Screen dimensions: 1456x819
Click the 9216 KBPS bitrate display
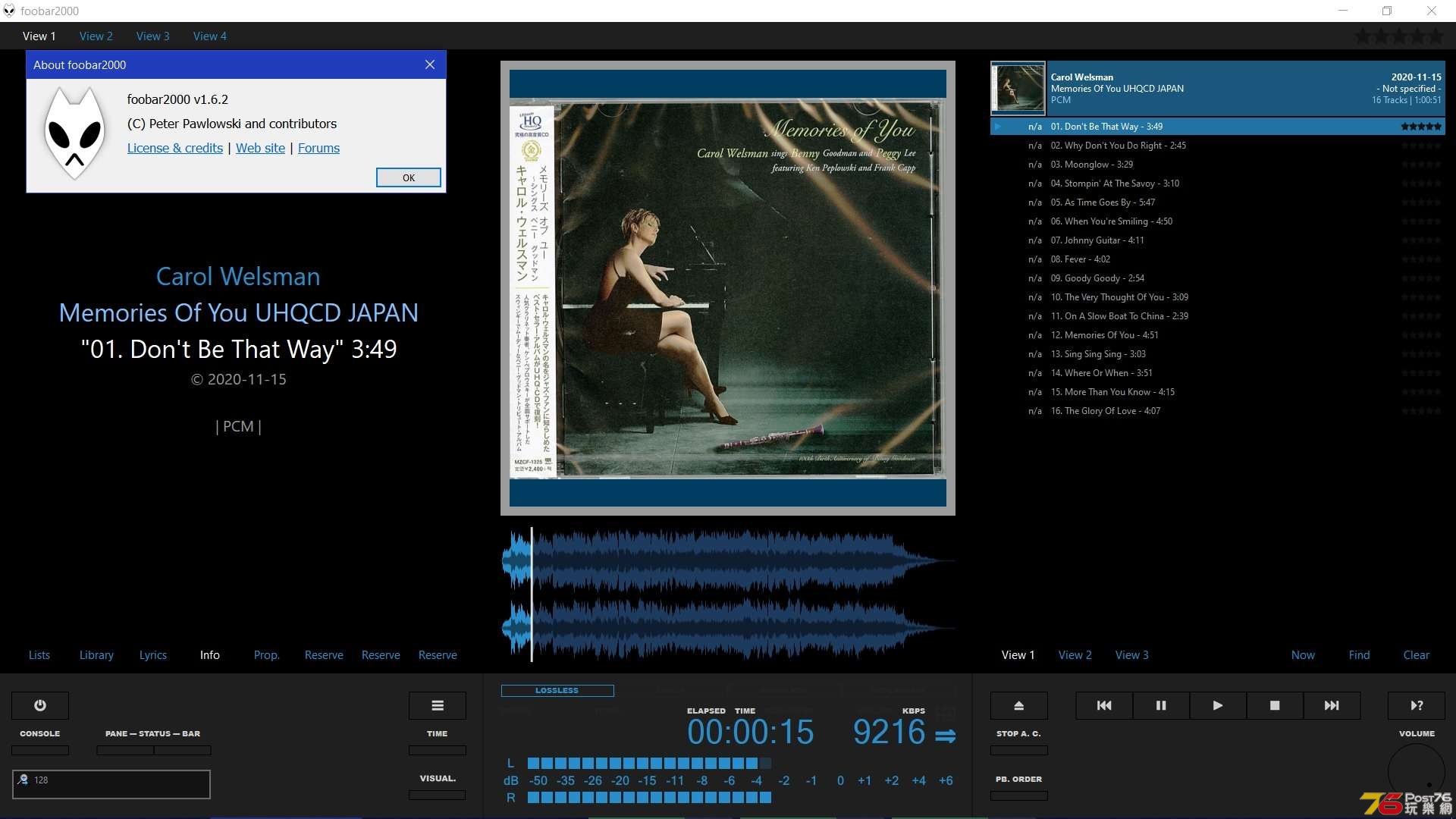[889, 732]
